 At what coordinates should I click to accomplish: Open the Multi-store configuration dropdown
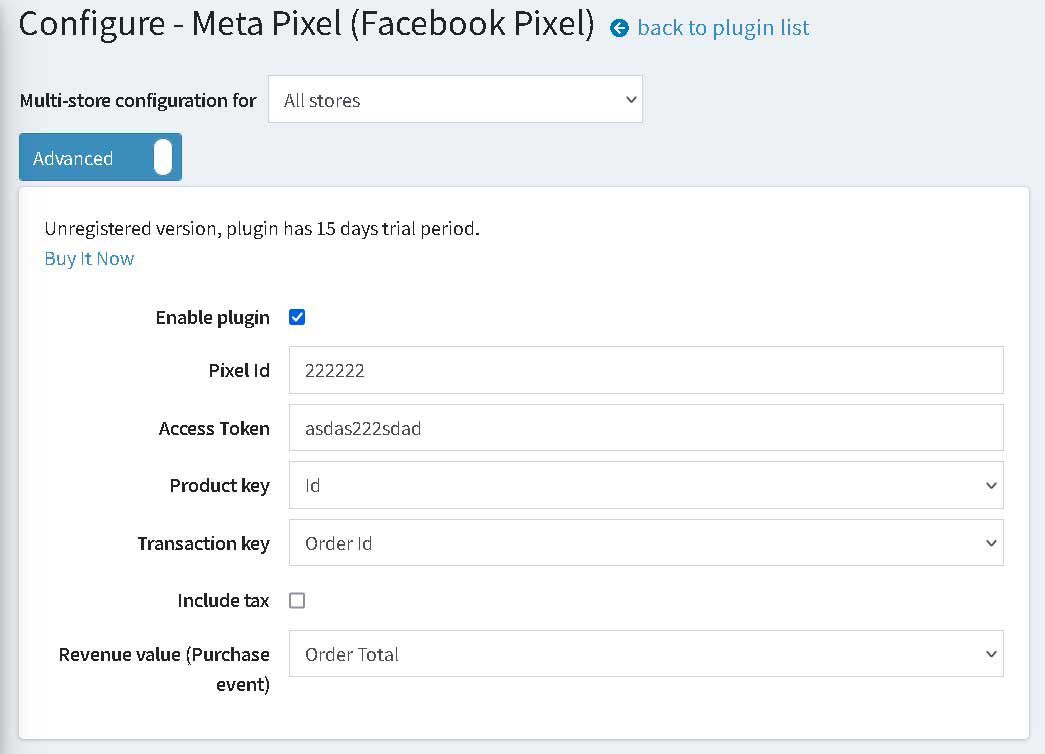click(455, 99)
